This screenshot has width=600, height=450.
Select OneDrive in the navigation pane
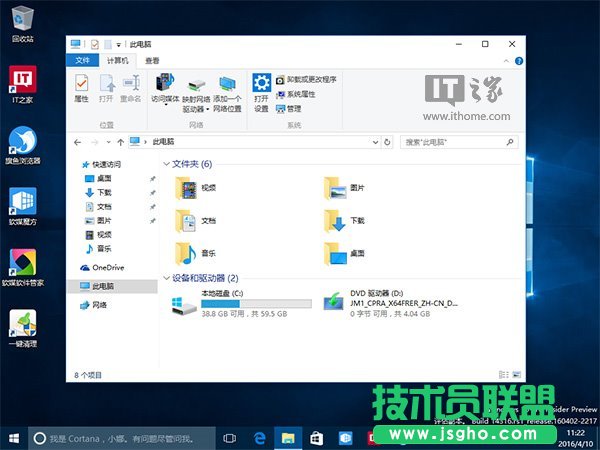pos(102,267)
